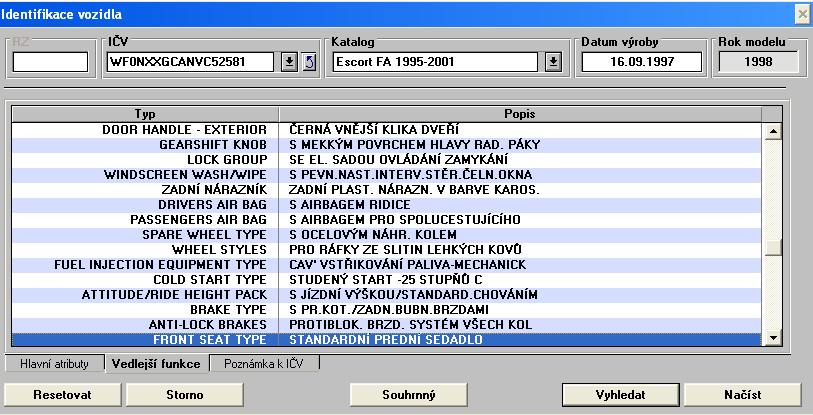Sort by the Typ column header

(x=145, y=113)
